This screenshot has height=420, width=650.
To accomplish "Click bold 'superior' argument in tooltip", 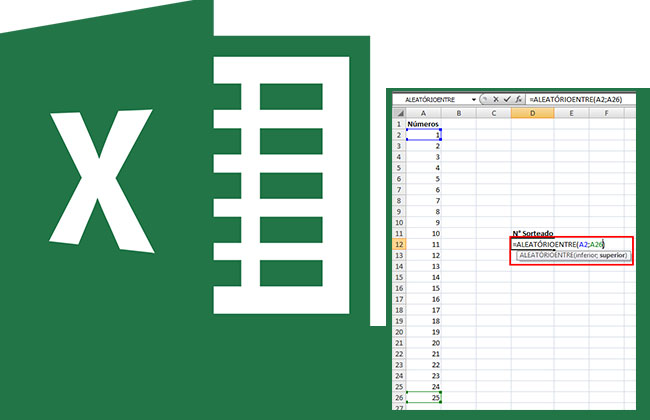I will coord(612,255).
